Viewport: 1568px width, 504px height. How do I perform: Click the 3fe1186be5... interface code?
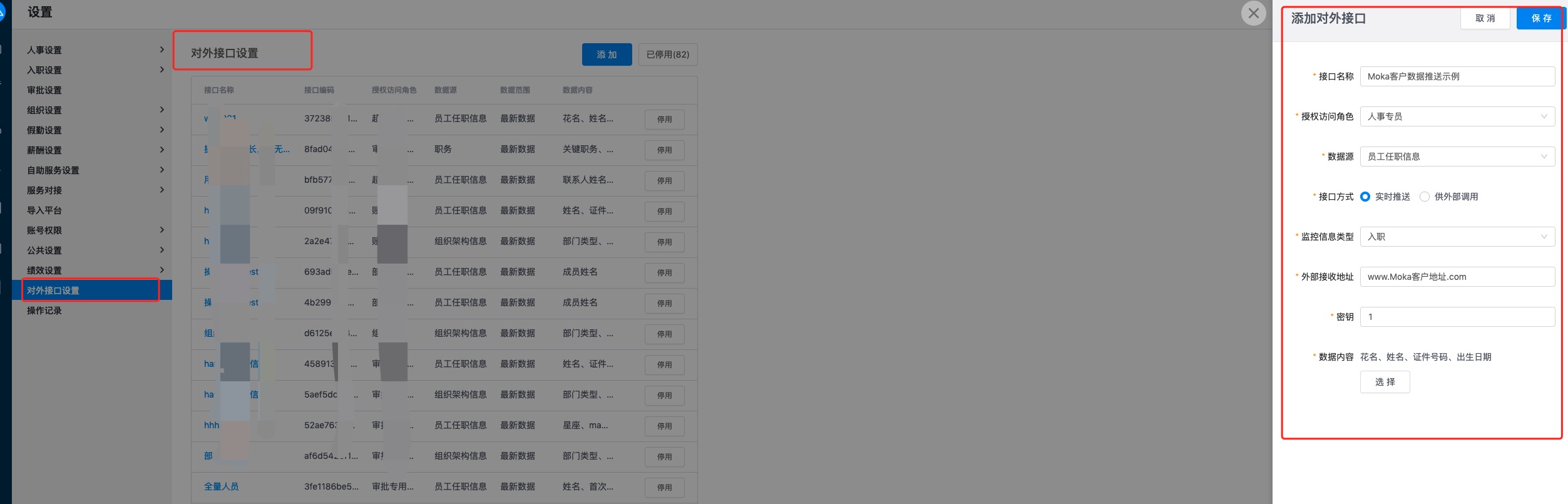pos(332,486)
